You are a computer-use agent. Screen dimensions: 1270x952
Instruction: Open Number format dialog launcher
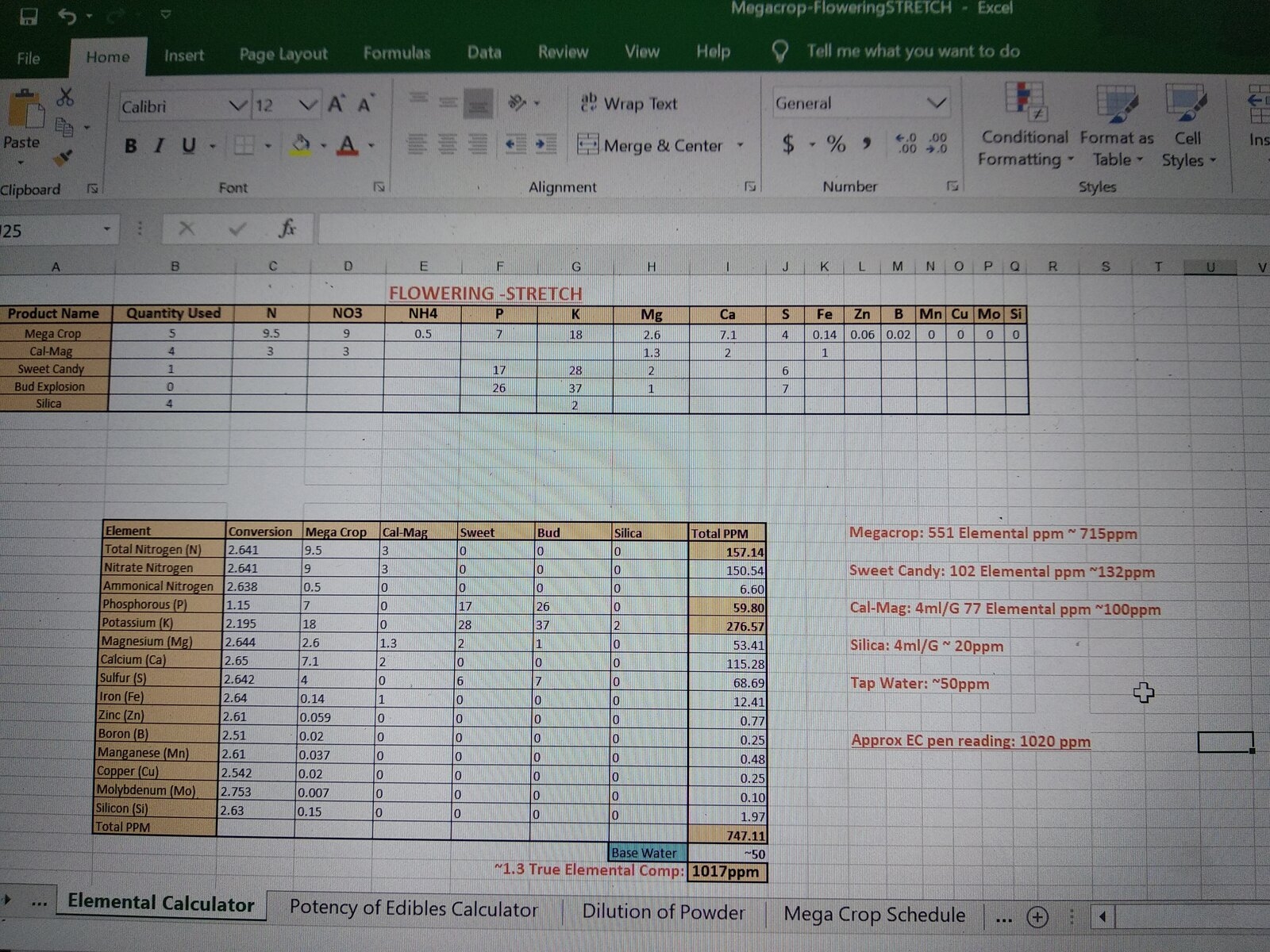click(x=952, y=186)
